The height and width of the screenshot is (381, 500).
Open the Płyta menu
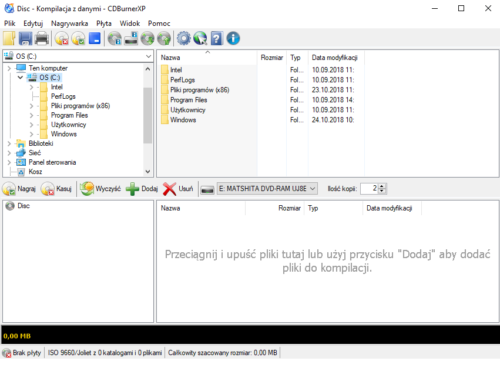pos(104,23)
